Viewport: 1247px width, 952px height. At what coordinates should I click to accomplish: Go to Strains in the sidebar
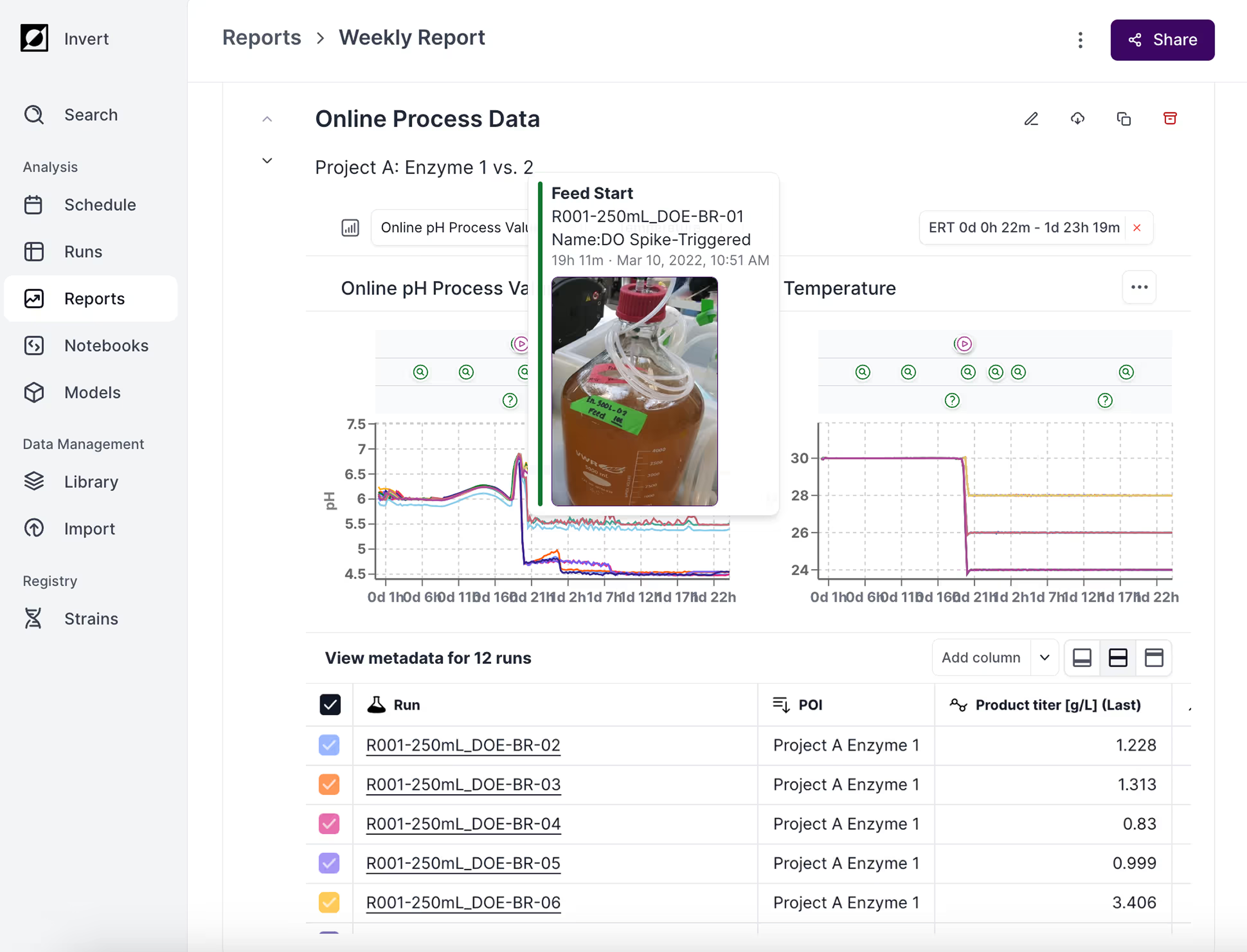coord(91,619)
